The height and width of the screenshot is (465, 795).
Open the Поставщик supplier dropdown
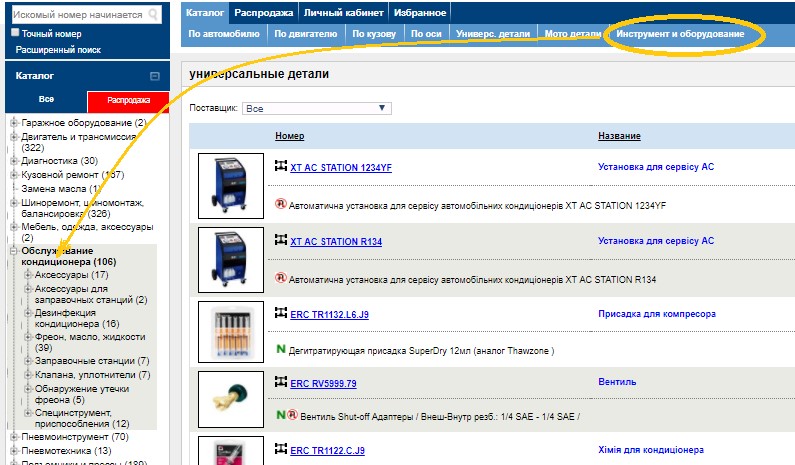[316, 108]
